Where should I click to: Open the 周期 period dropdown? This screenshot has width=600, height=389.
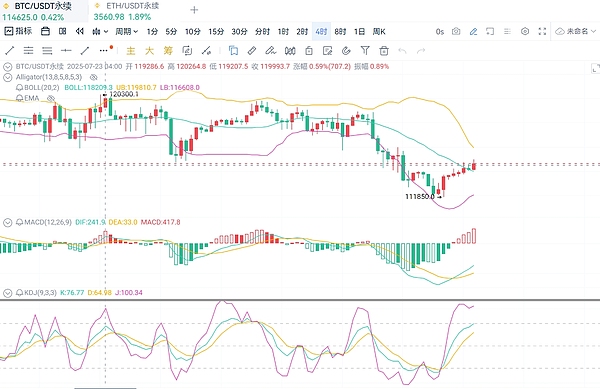[x=127, y=31]
